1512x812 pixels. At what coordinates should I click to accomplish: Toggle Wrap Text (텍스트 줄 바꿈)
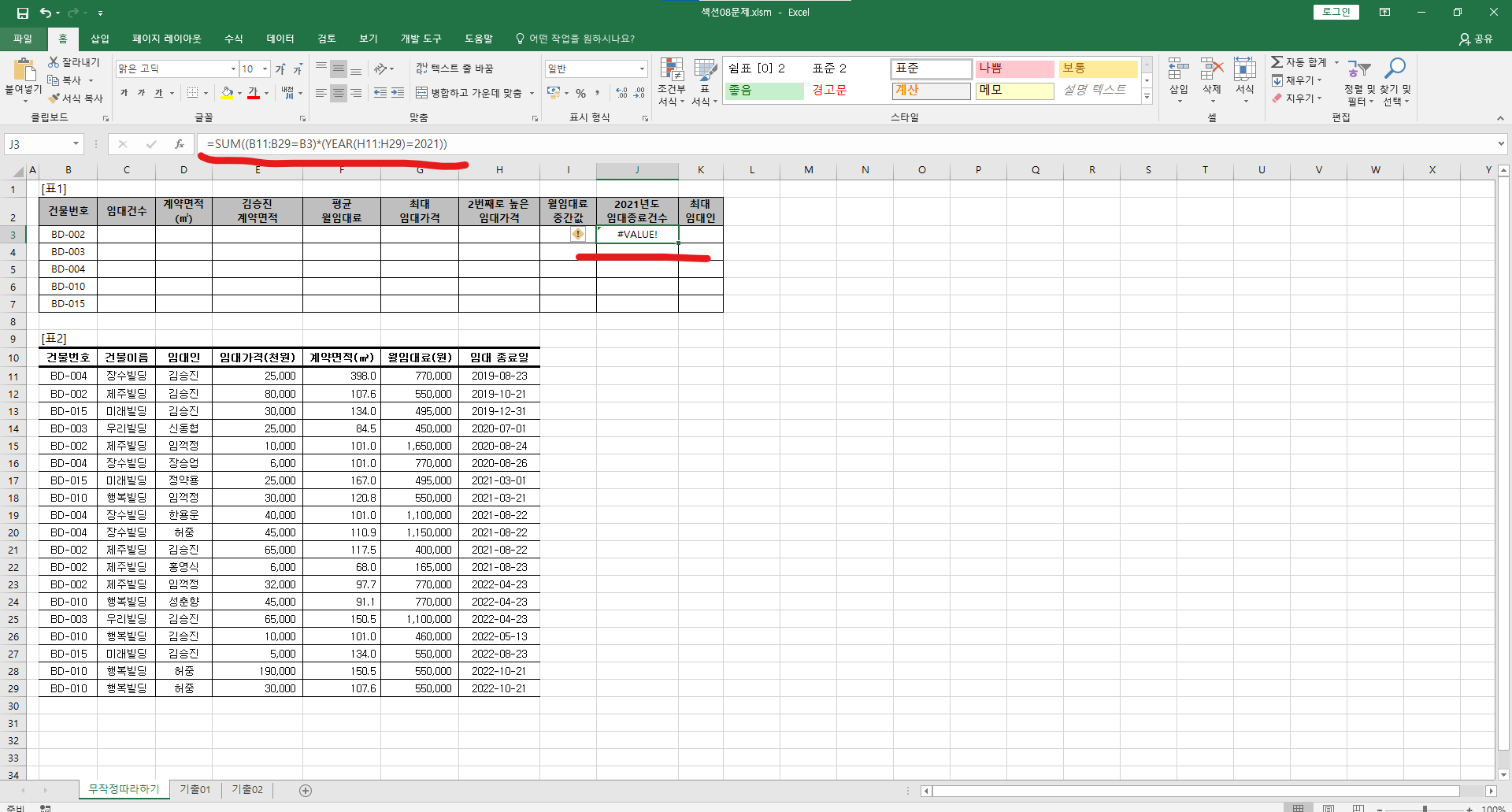pos(454,69)
